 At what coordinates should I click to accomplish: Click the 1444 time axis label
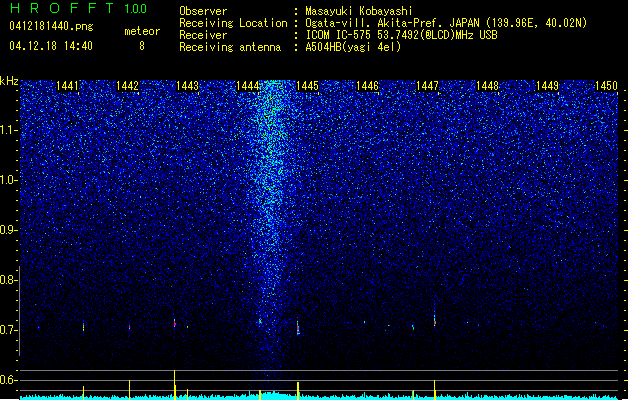tap(248, 86)
